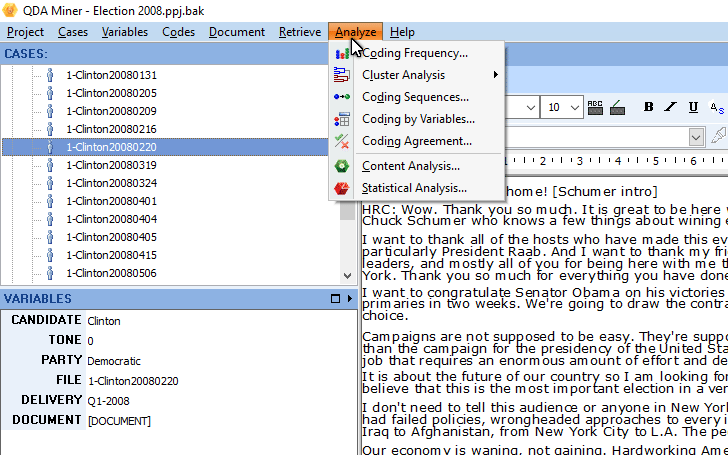
Task: Toggle underline formatting
Action: [x=693, y=107]
